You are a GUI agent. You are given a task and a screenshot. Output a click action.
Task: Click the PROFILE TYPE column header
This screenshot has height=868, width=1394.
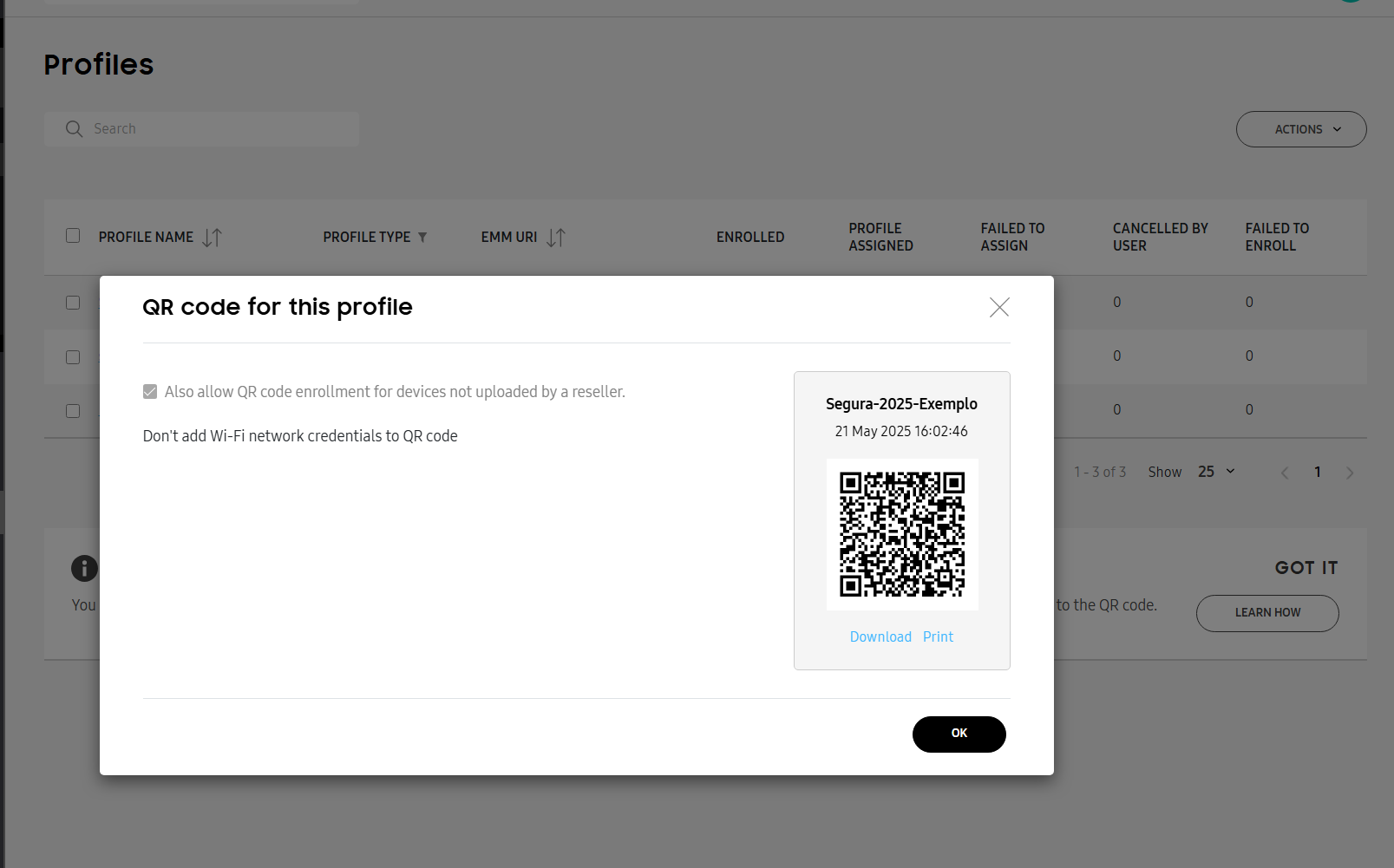(367, 237)
